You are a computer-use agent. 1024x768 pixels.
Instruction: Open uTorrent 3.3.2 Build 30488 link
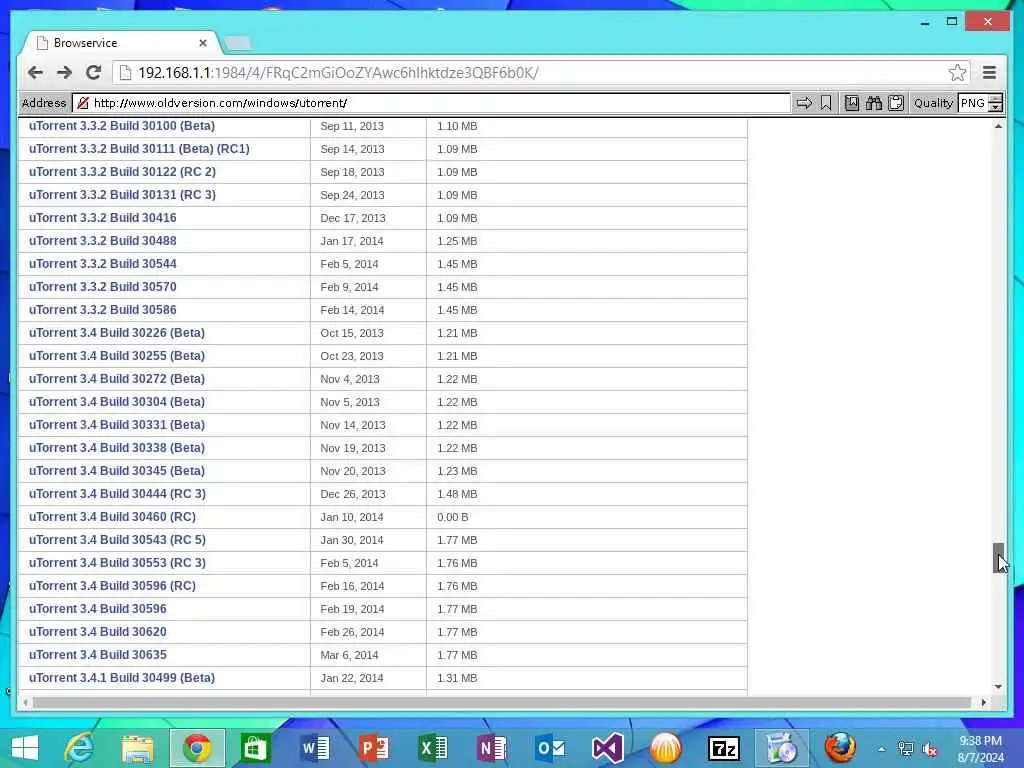coord(103,240)
